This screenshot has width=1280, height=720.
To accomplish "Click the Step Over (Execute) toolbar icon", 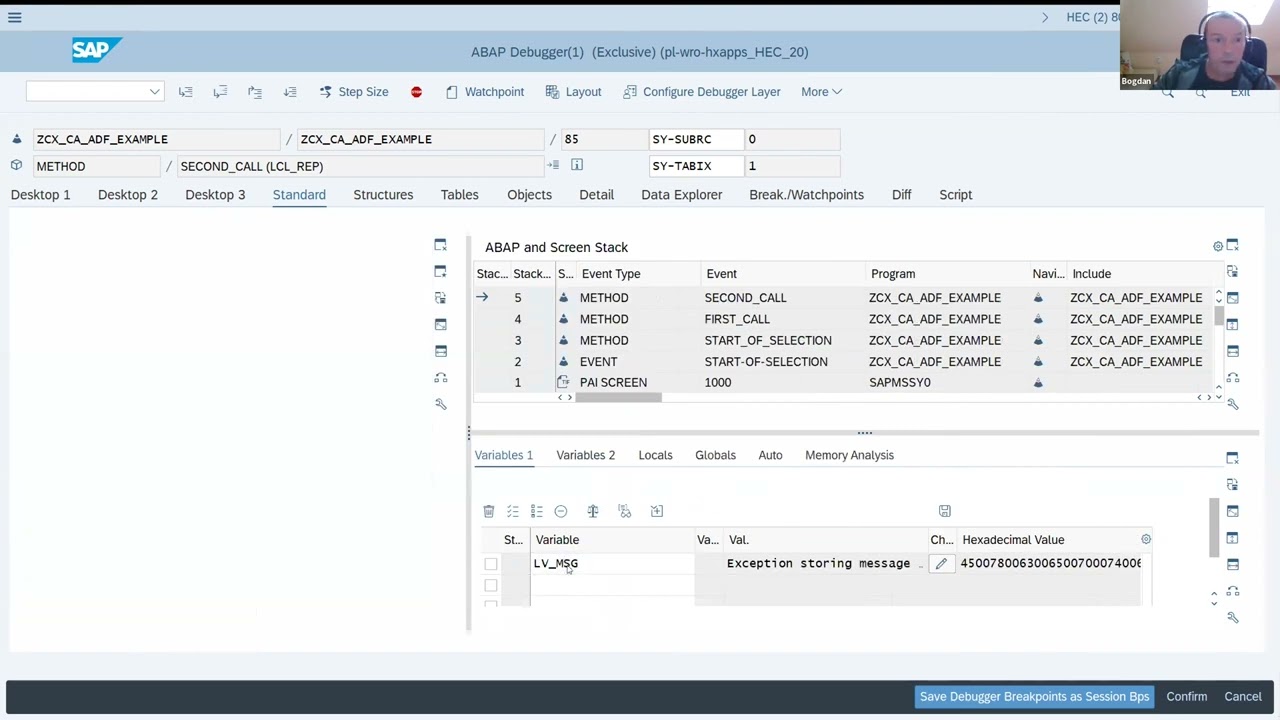I will pos(220,92).
